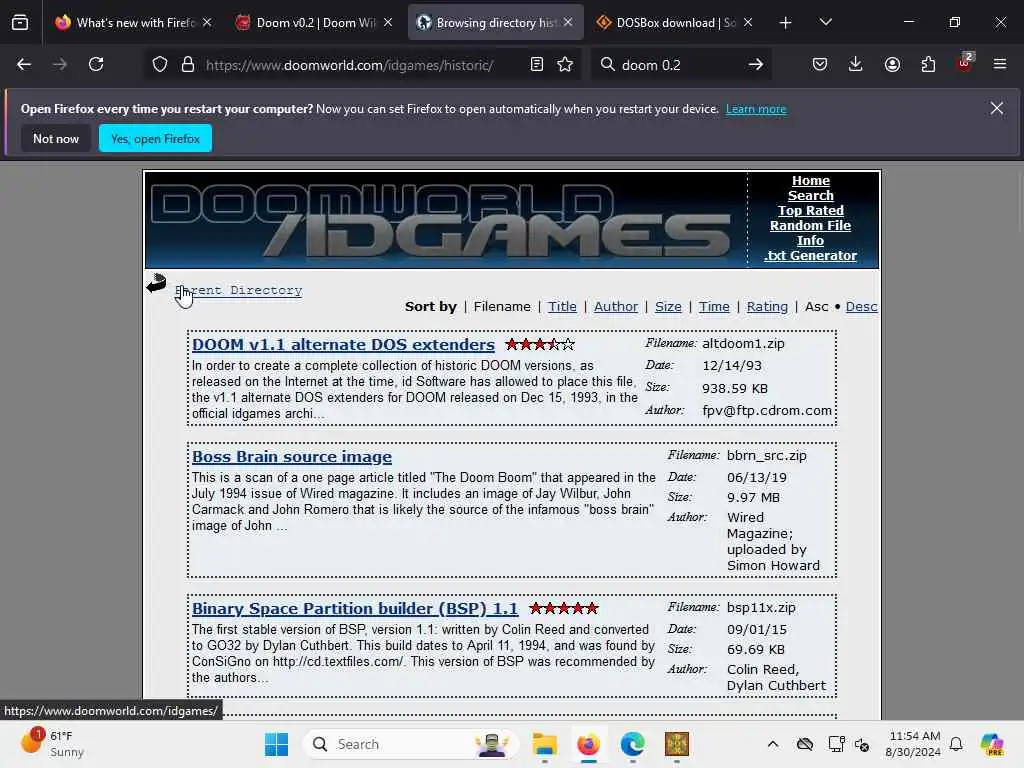The height and width of the screenshot is (768, 1024).
Task: Click the Firefox taskbar icon
Action: 588,744
